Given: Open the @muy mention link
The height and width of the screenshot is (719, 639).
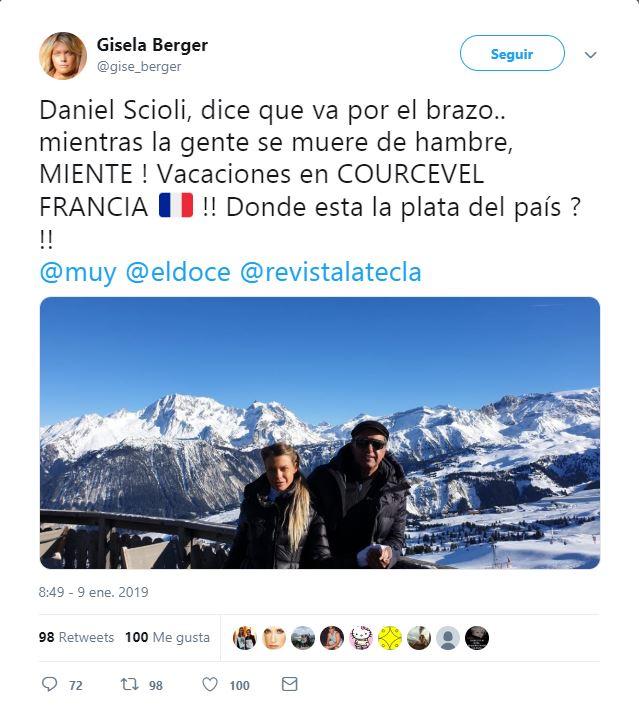Looking at the screenshot, I should tap(78, 272).
